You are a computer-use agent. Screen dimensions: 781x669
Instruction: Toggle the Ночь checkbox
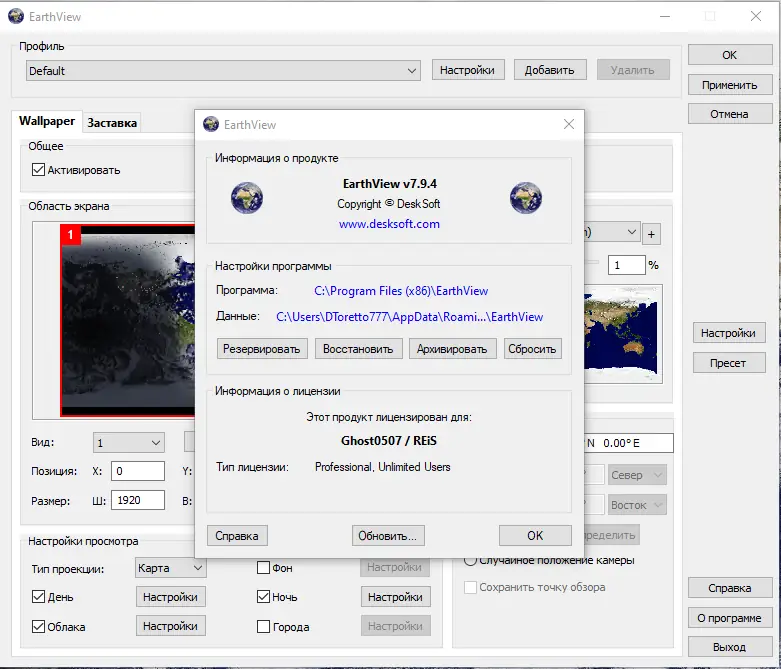click(263, 597)
